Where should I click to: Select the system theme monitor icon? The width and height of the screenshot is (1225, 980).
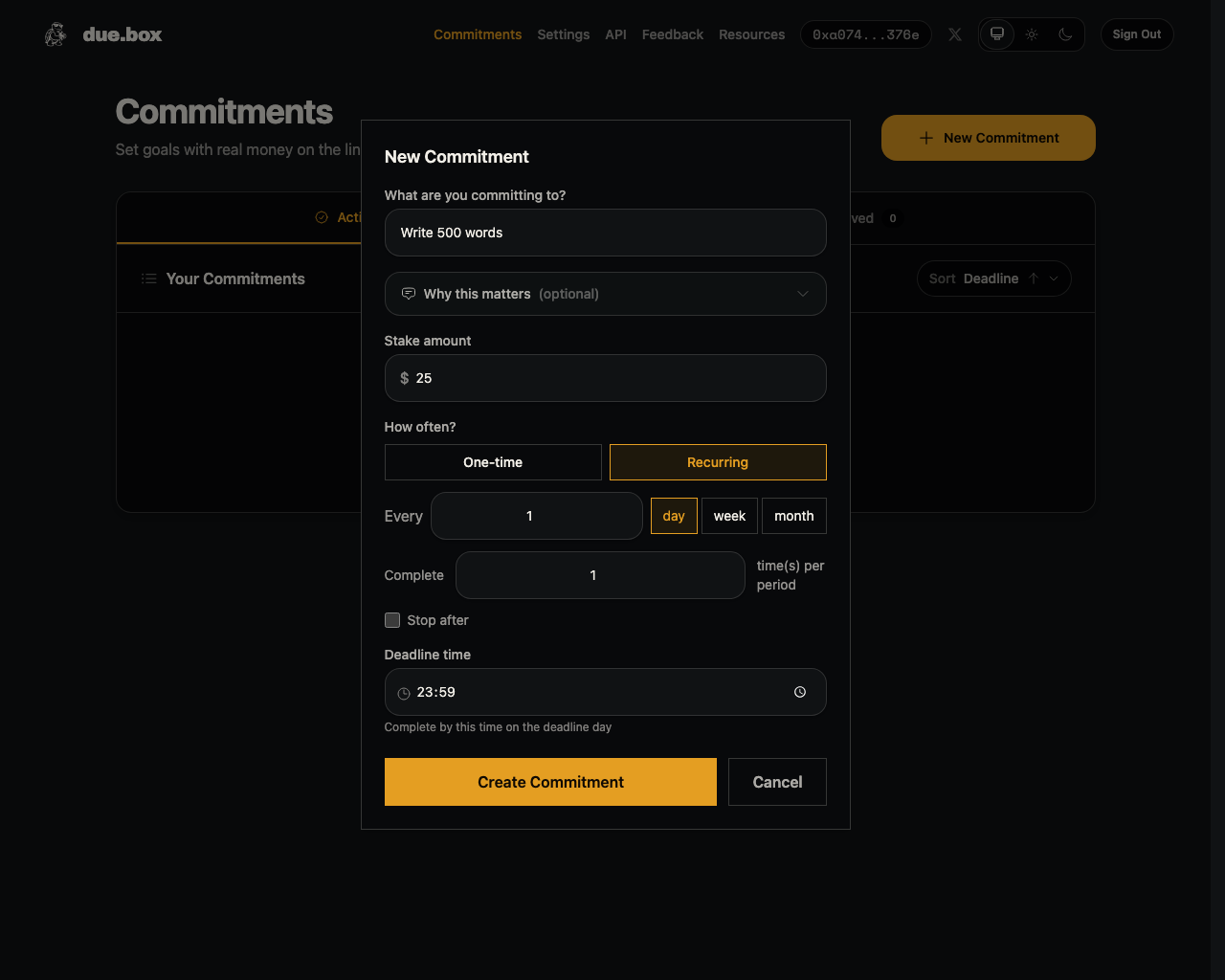996,34
